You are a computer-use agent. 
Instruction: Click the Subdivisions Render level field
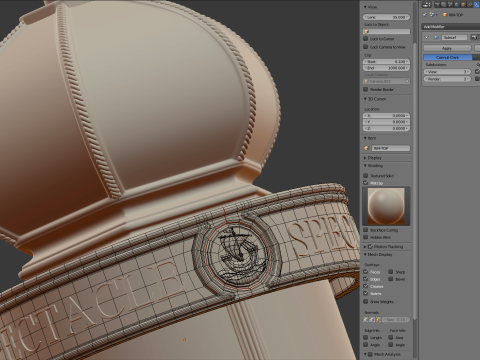[447, 79]
